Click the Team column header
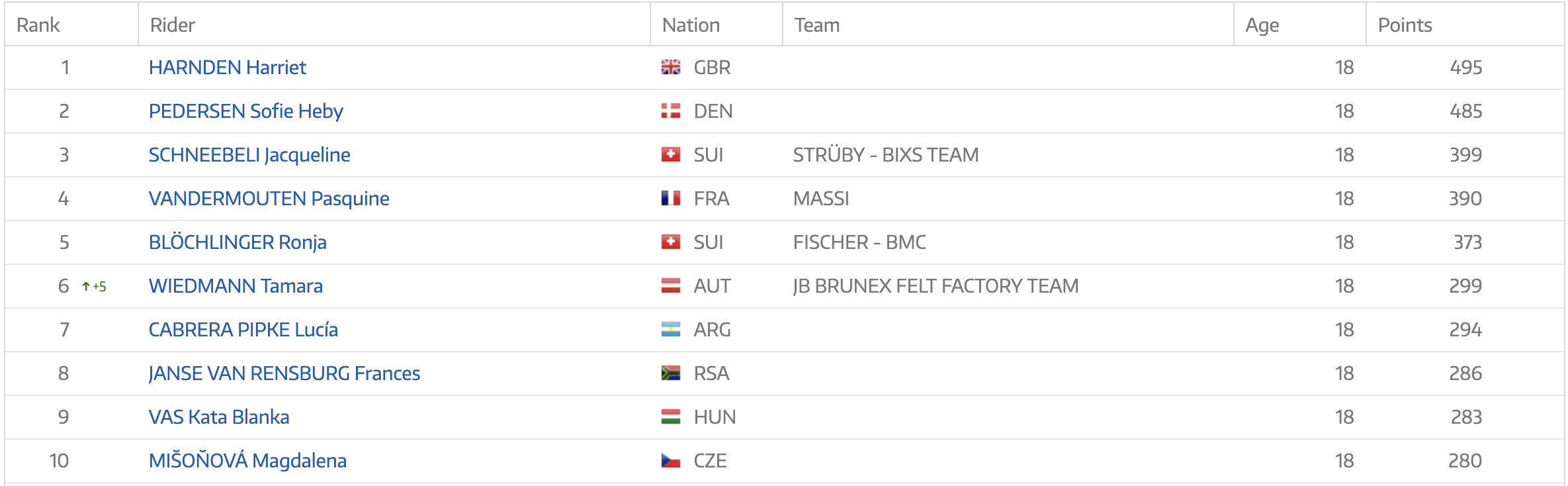 pyautogui.click(x=817, y=25)
